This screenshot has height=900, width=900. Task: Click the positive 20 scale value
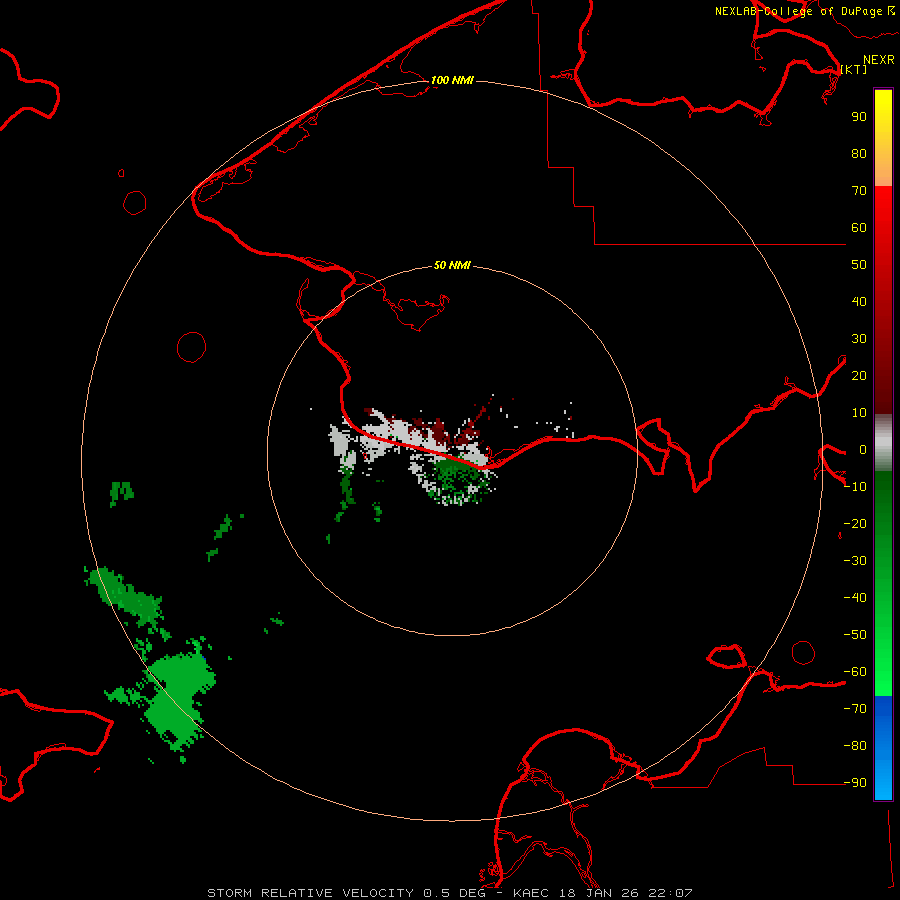(x=859, y=376)
